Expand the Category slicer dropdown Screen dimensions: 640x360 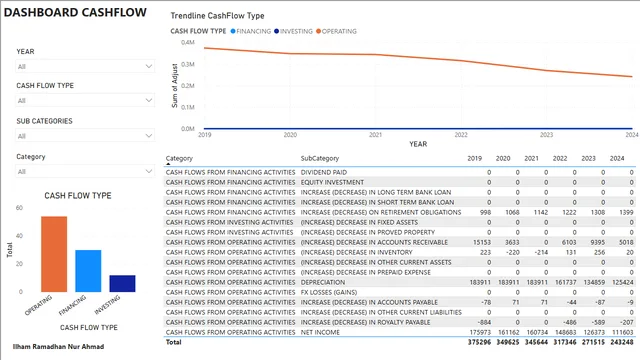coord(85,171)
